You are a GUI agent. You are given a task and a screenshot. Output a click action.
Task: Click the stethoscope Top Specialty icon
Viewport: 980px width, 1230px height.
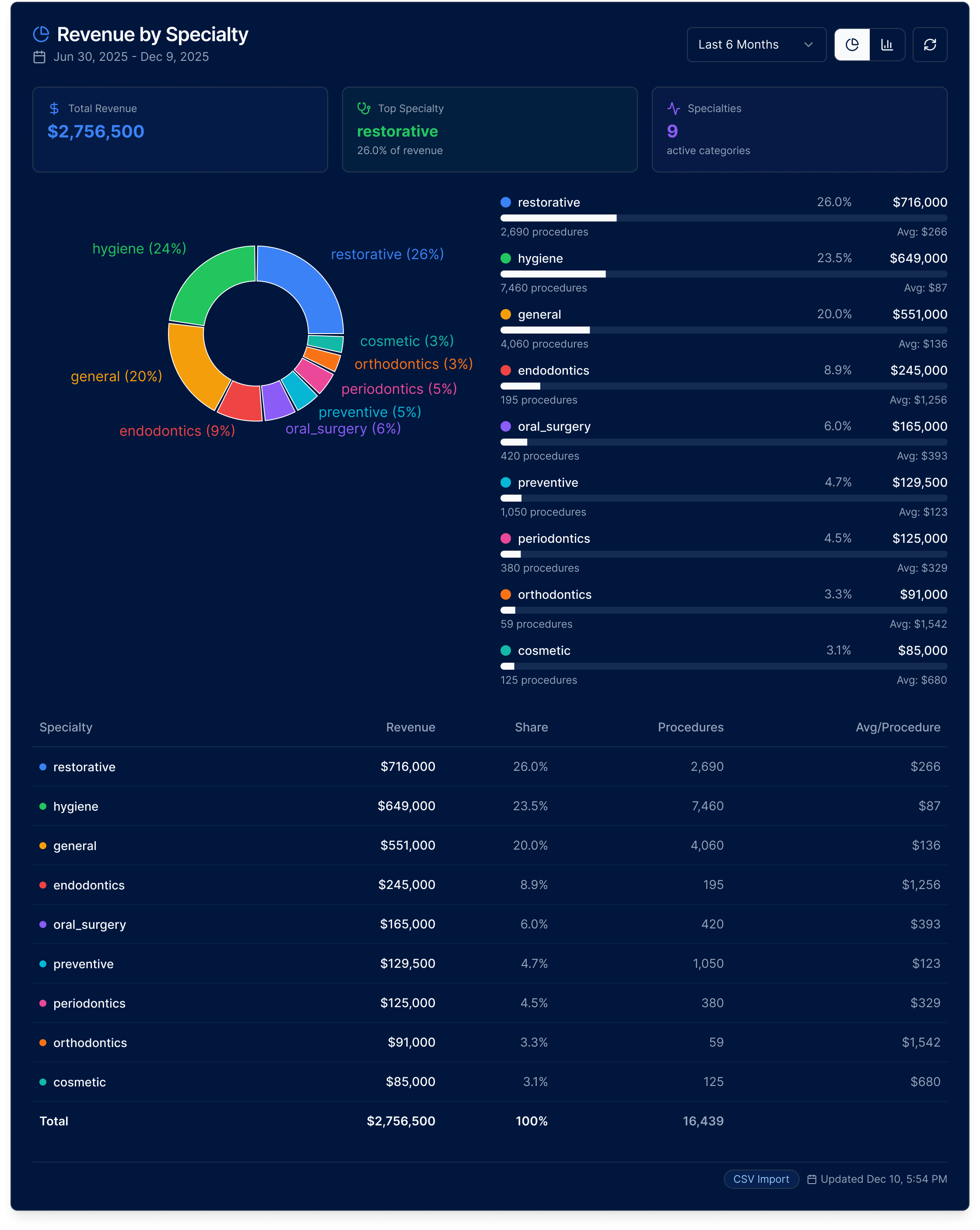pos(364,108)
